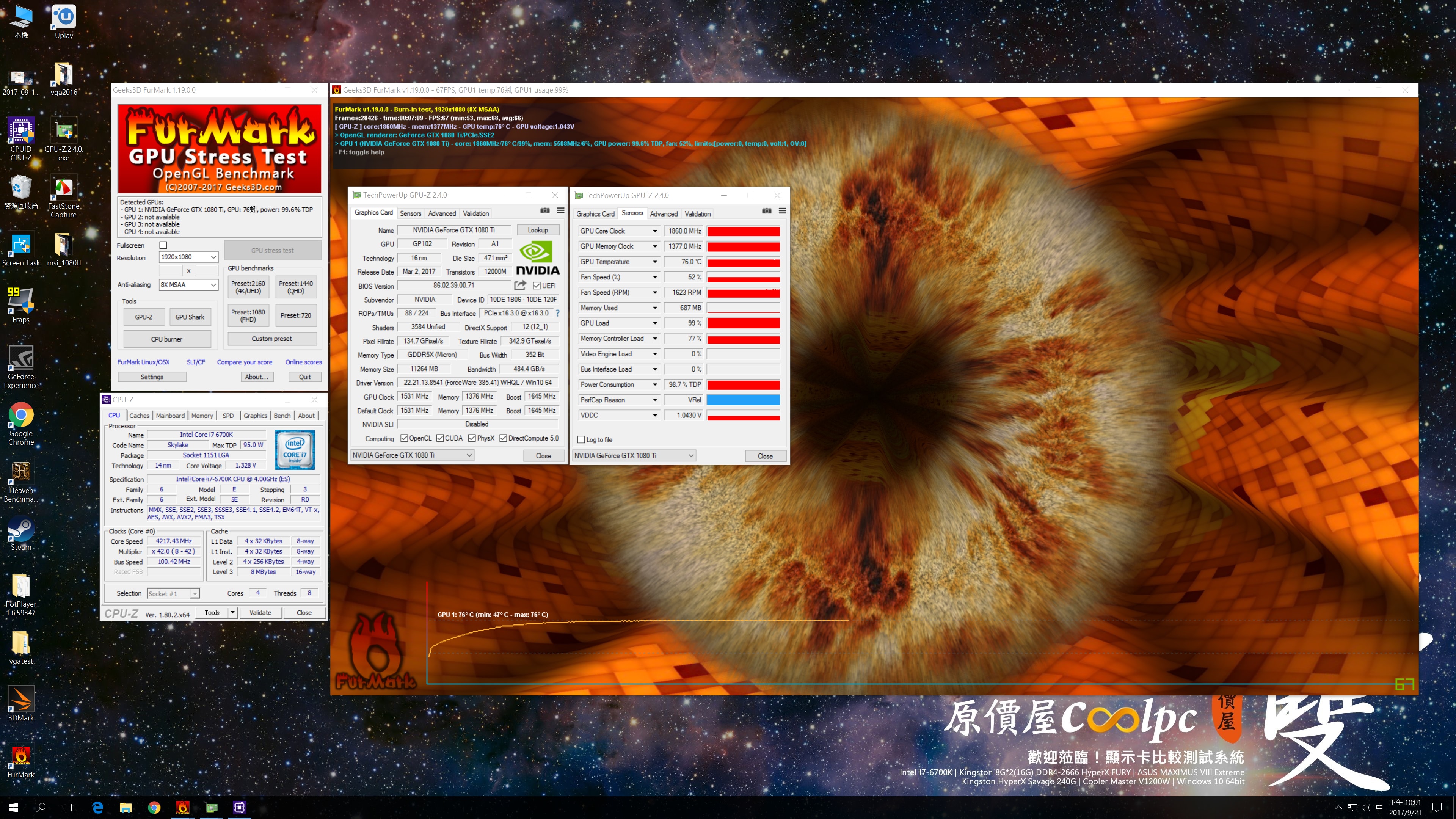Toggle the OpenCL checkbox
This screenshot has height=819, width=1456.
click(404, 438)
